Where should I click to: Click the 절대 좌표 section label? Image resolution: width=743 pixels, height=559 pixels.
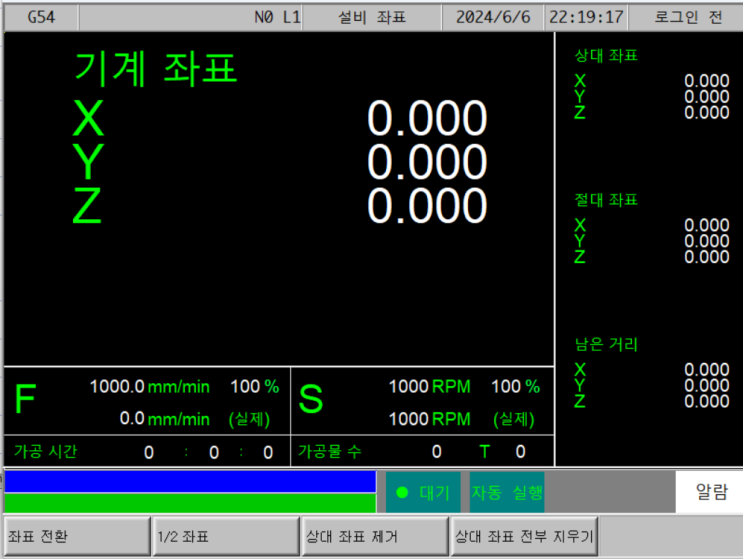pos(606,200)
